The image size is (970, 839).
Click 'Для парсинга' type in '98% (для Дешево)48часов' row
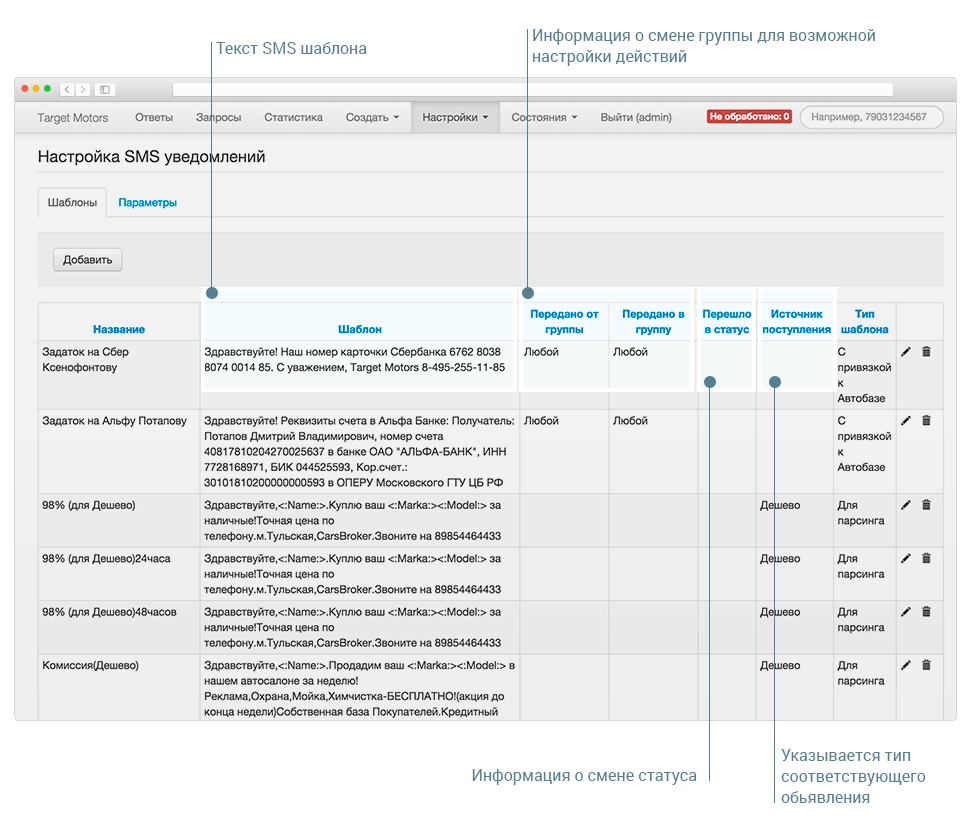point(861,619)
